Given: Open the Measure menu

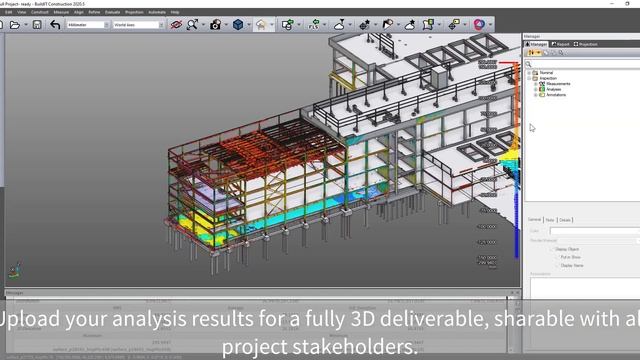Looking at the screenshot, I should (61, 12).
